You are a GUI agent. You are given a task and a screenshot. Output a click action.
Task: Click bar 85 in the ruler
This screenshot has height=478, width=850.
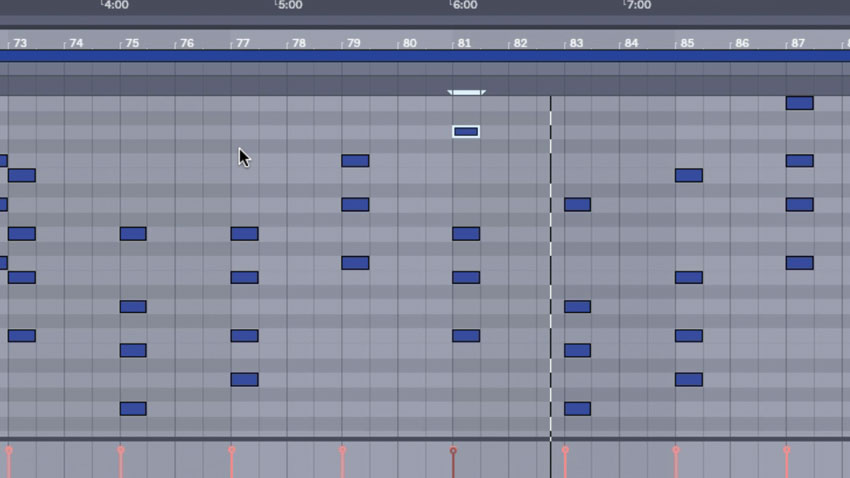(687, 43)
